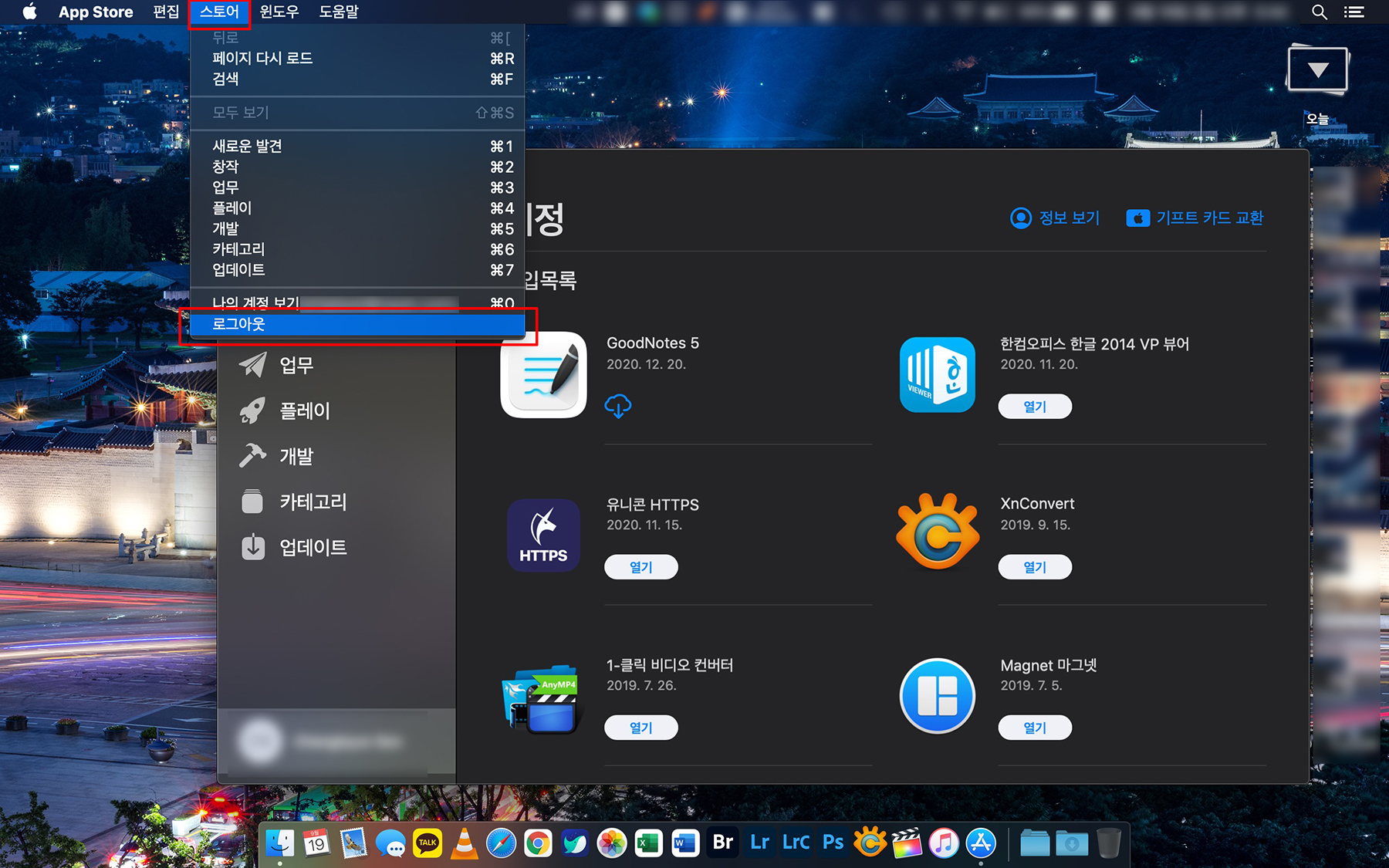Screen dimensions: 1389x868
Task: Open XnConvert icon in the Dock
Action: click(x=870, y=843)
